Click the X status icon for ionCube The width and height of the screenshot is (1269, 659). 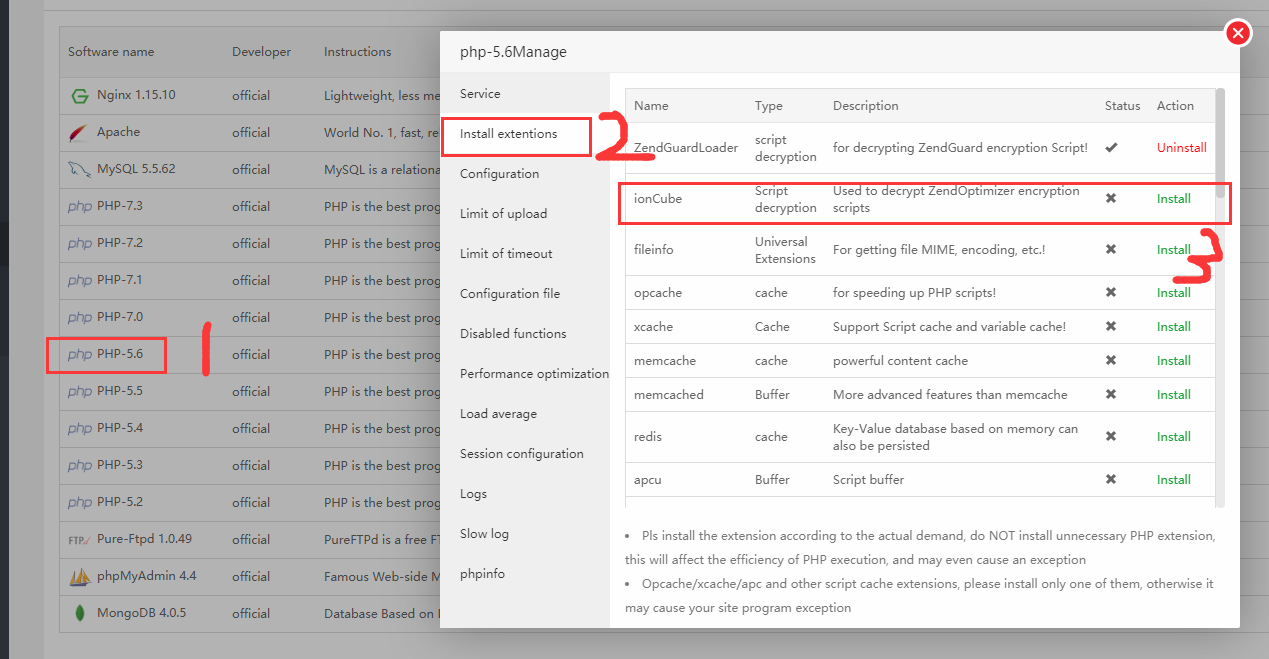[1111, 199]
